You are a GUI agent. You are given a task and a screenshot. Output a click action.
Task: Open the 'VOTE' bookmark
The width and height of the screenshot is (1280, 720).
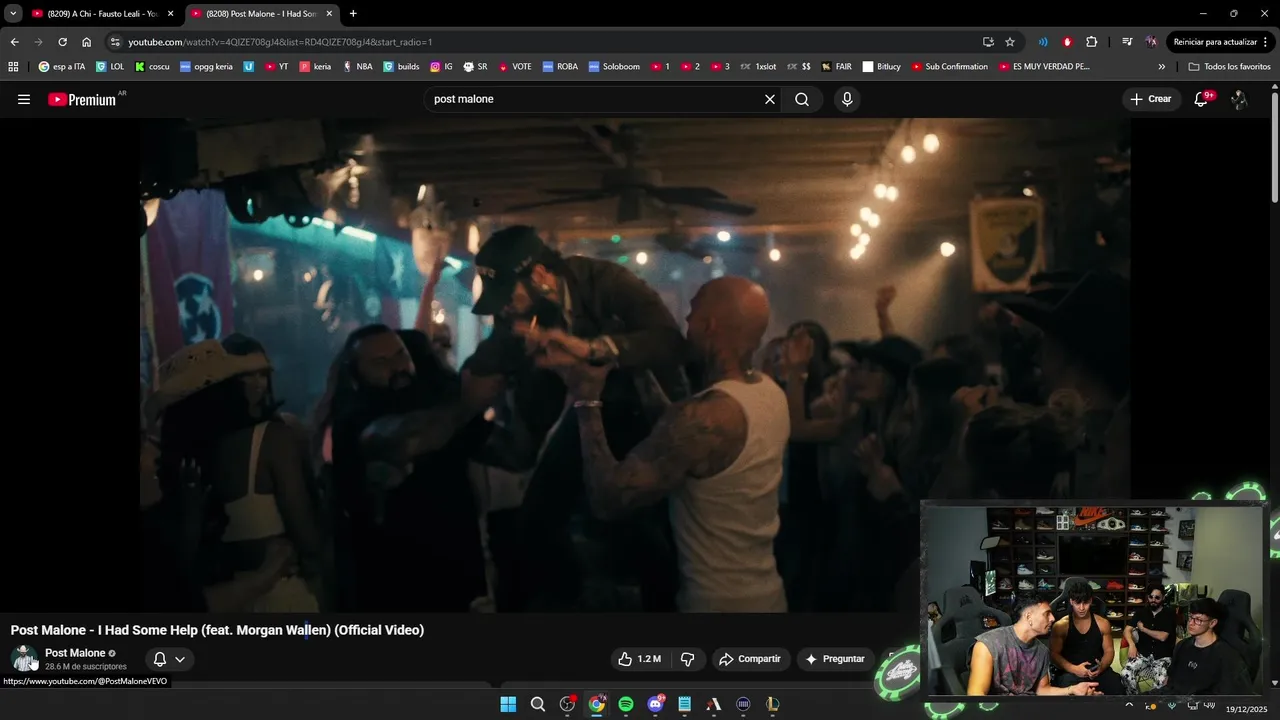[514, 67]
